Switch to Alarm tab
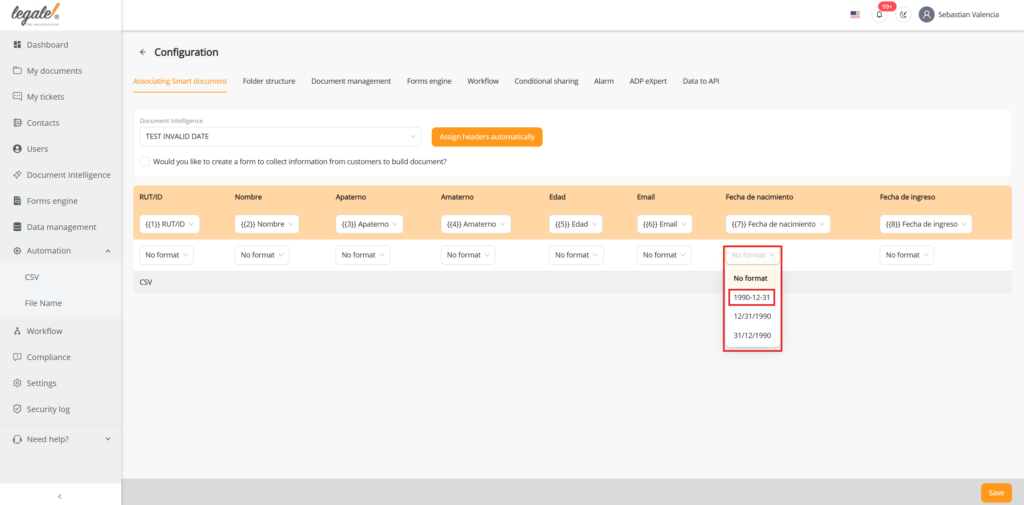Viewport: 1024px width, 505px height. tap(604, 81)
